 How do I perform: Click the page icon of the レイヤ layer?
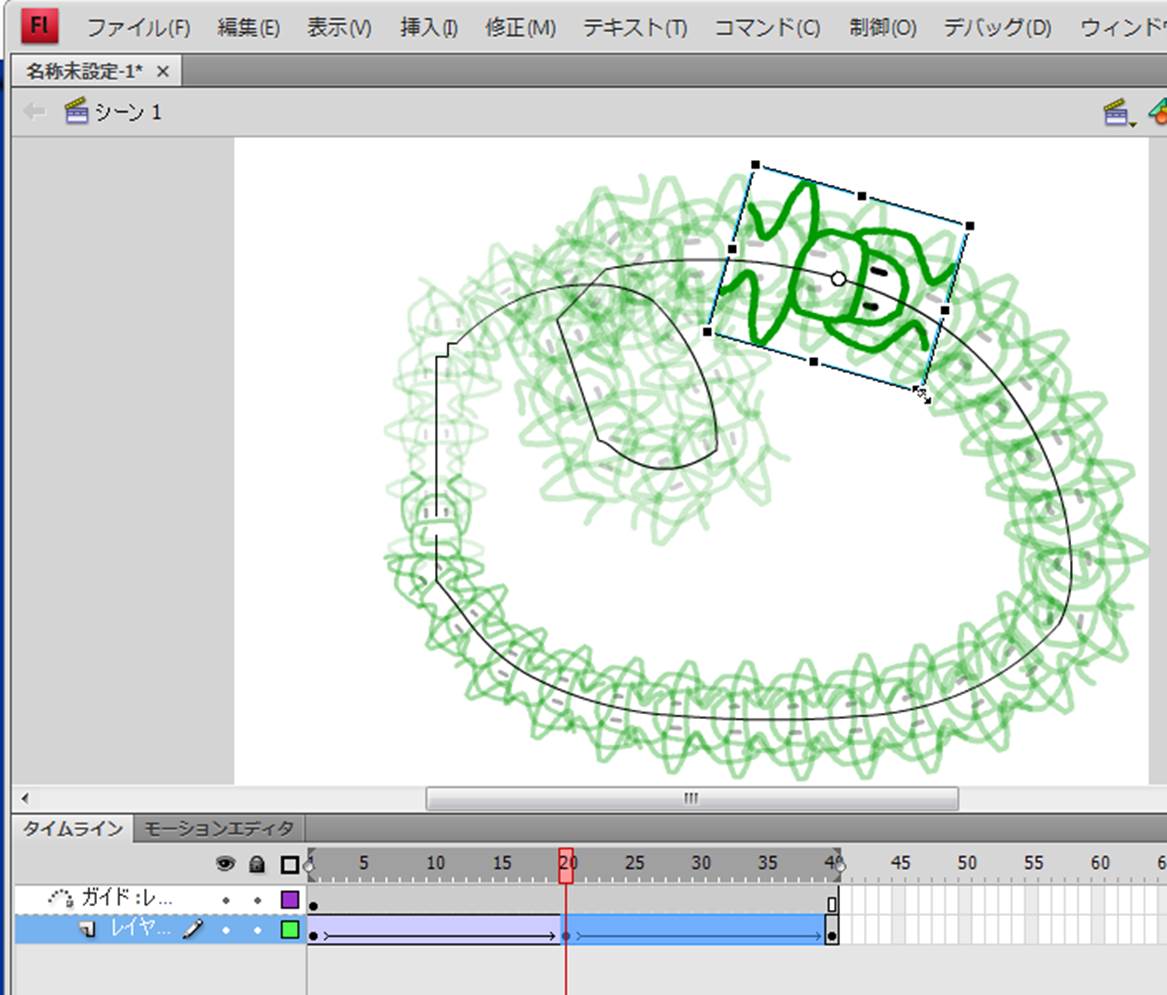click(x=88, y=930)
